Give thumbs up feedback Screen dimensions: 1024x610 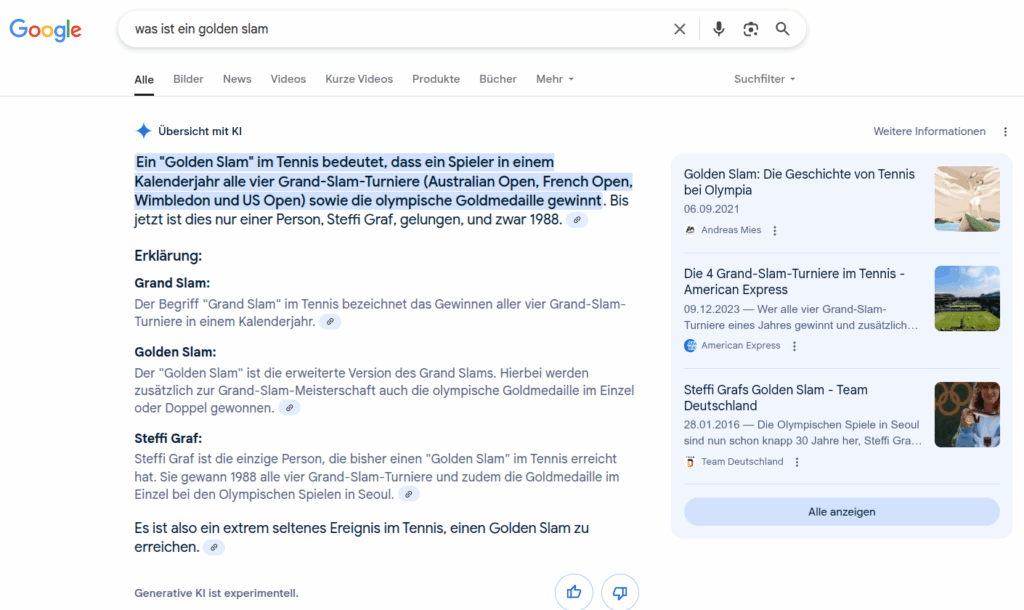[x=574, y=592]
